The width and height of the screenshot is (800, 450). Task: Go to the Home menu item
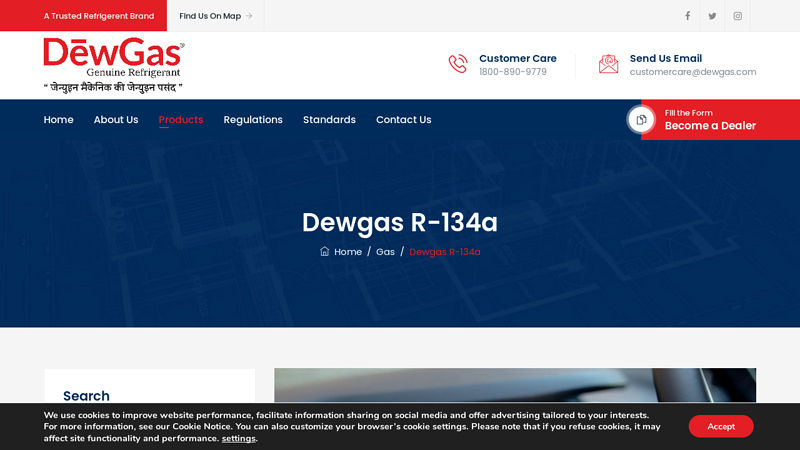tap(58, 119)
